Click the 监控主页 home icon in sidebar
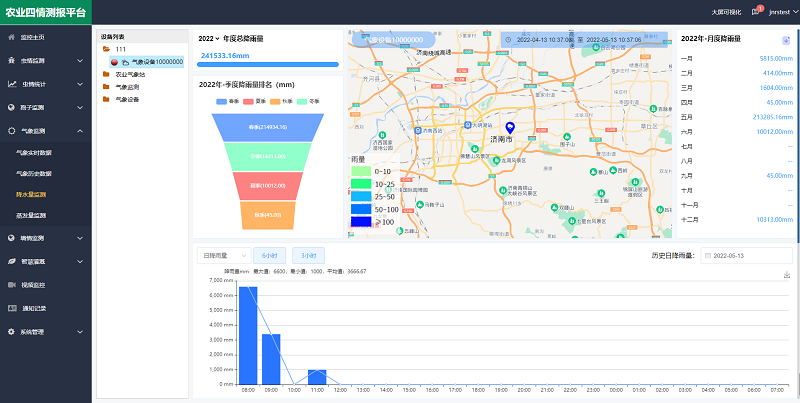The width and height of the screenshot is (800, 403). [11, 37]
